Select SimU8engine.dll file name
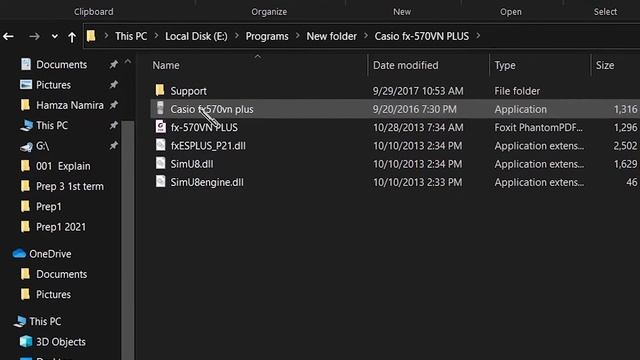640x360 pixels. point(207,182)
